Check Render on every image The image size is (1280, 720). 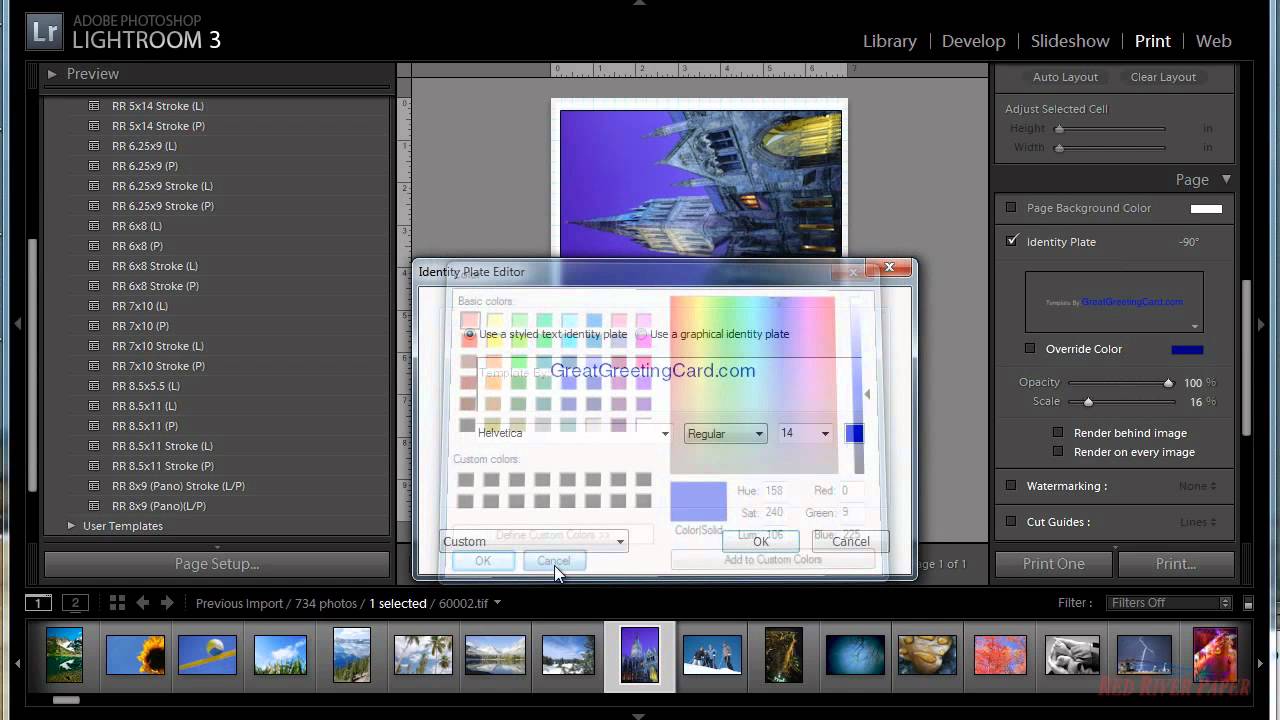coord(1058,451)
